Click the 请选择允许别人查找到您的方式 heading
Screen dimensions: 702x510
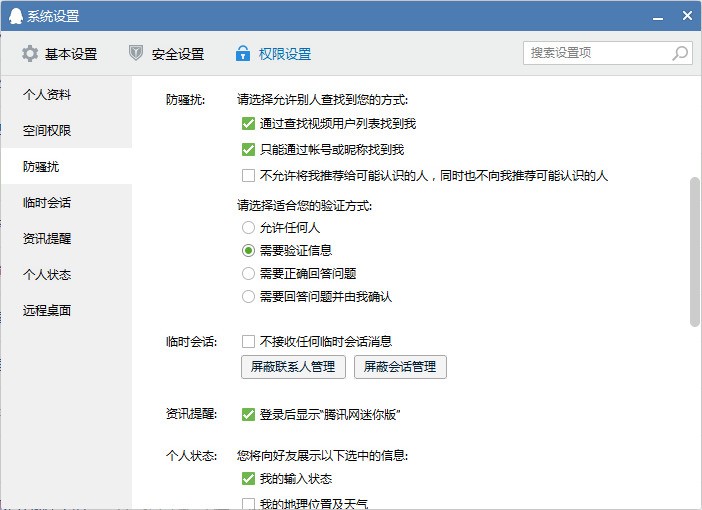click(x=322, y=99)
